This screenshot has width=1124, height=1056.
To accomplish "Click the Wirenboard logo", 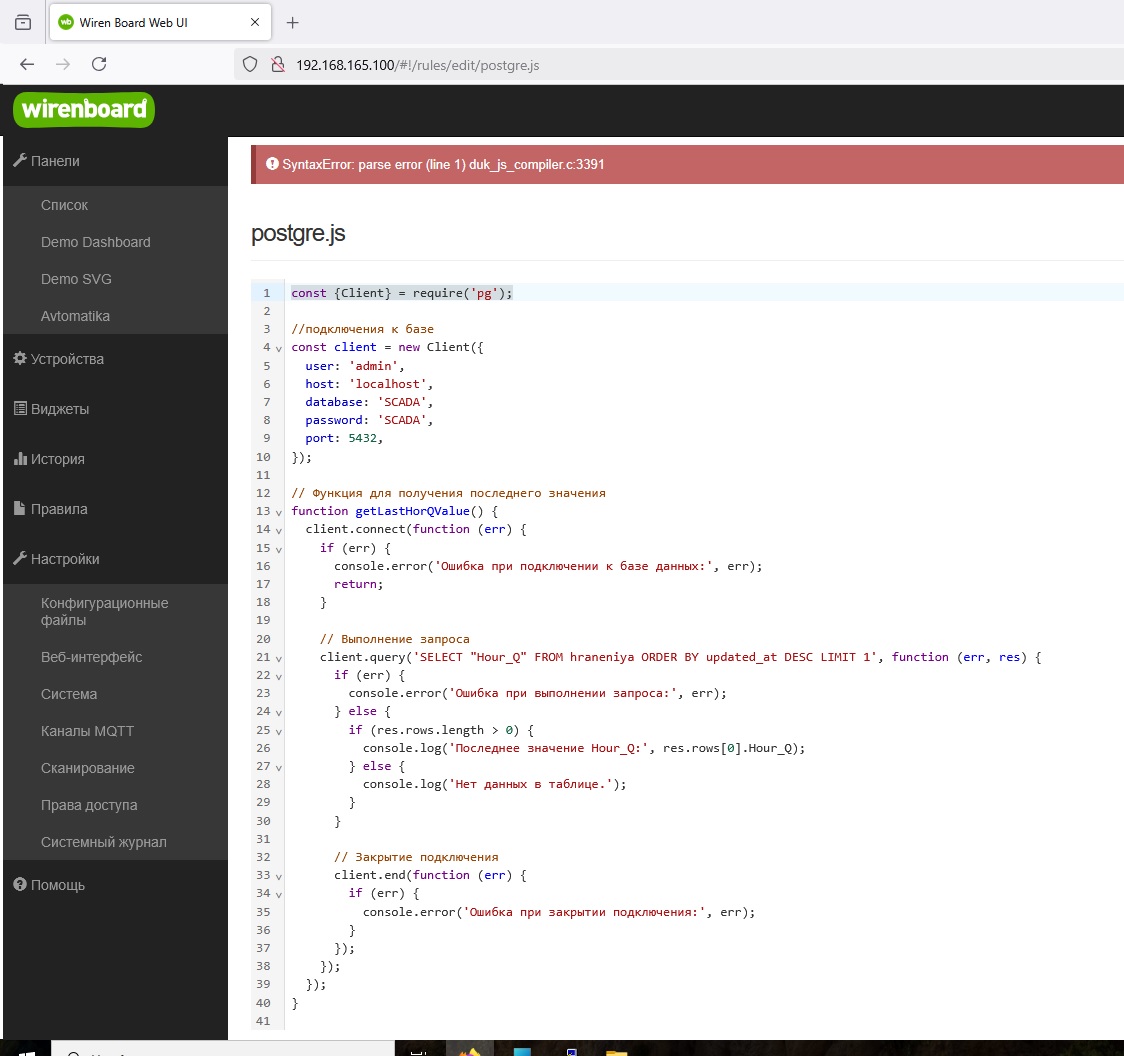I will [84, 110].
